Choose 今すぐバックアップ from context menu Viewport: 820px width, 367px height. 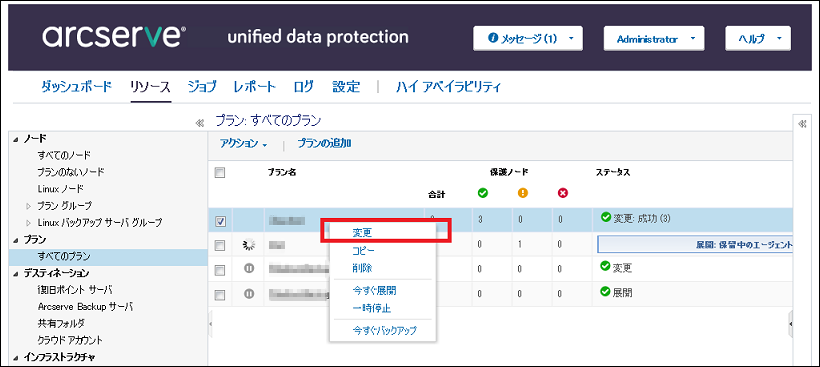click(x=384, y=330)
